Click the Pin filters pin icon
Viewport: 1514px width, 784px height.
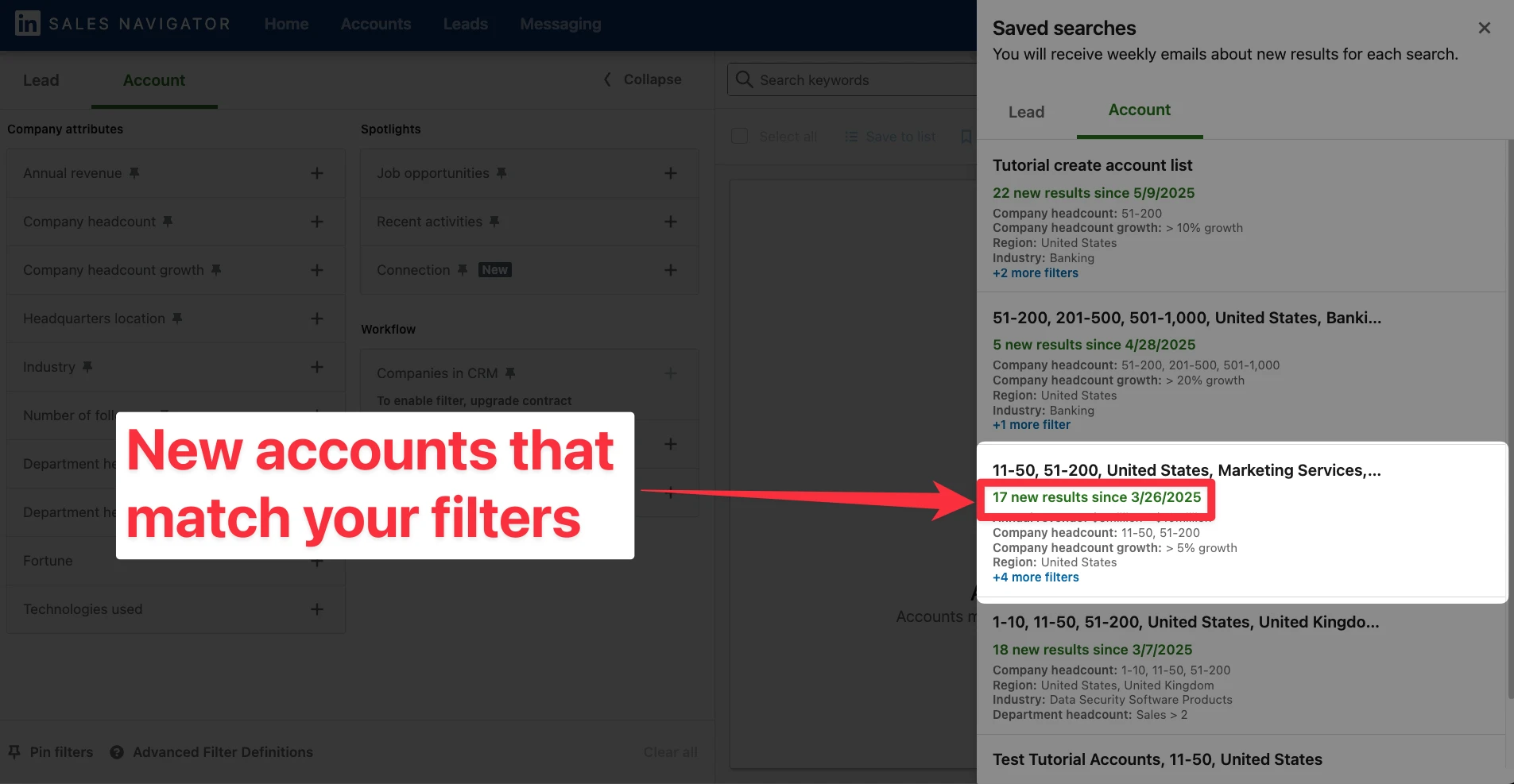14,751
